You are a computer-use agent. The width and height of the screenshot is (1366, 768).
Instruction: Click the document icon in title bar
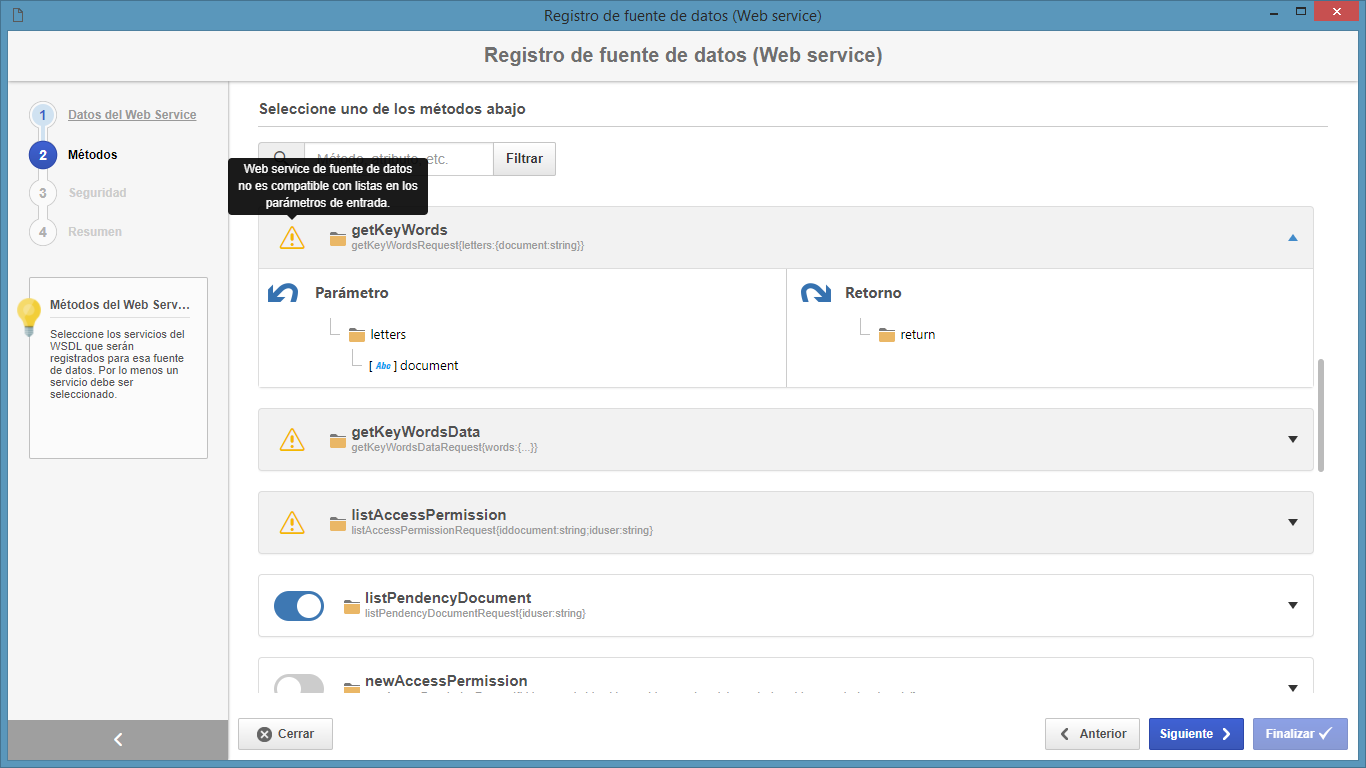[19, 15]
